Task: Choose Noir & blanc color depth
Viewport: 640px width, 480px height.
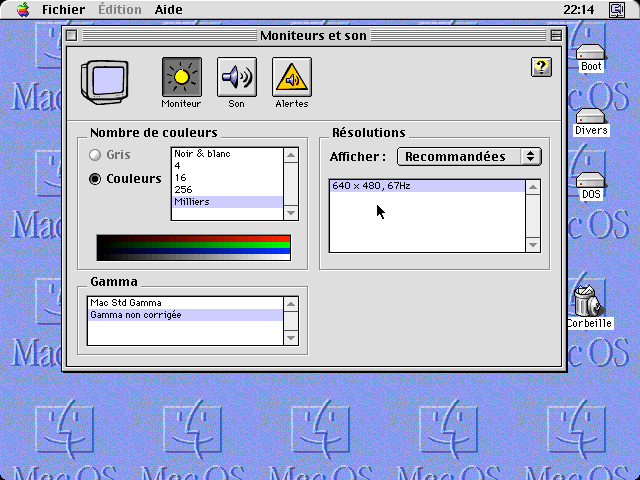Action: click(x=227, y=154)
